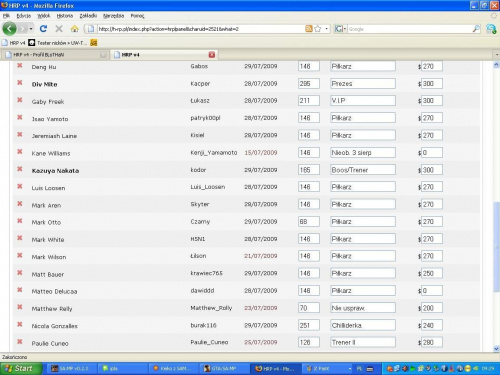Open HRP v4 bookmark in bookmarks toolbar
Image resolution: width=500 pixels, height=375 pixels.
tap(14, 43)
